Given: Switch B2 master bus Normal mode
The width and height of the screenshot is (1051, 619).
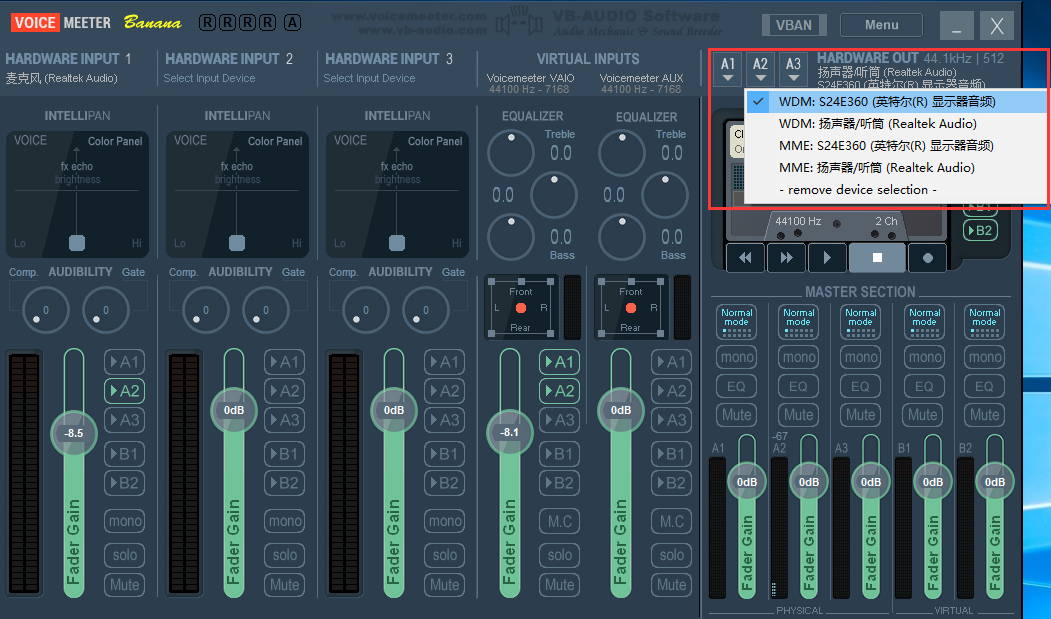Looking at the screenshot, I should [x=985, y=322].
